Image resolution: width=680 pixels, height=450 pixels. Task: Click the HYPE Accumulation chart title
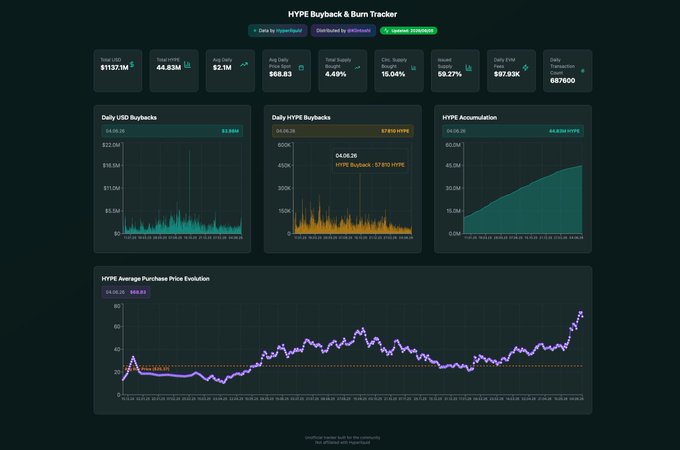[470, 117]
